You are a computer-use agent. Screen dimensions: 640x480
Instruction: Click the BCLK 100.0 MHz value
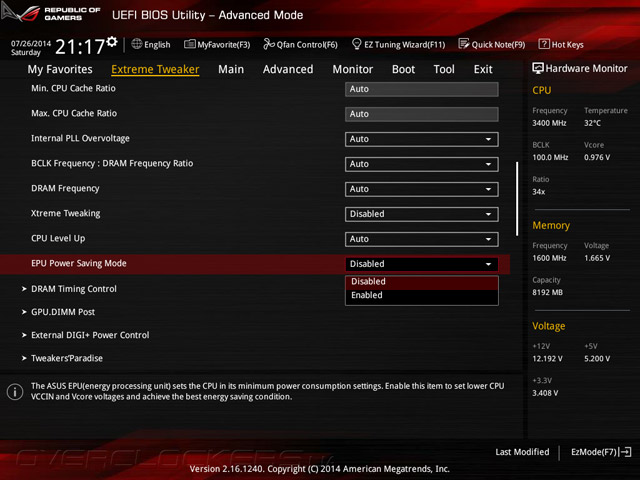click(550, 157)
